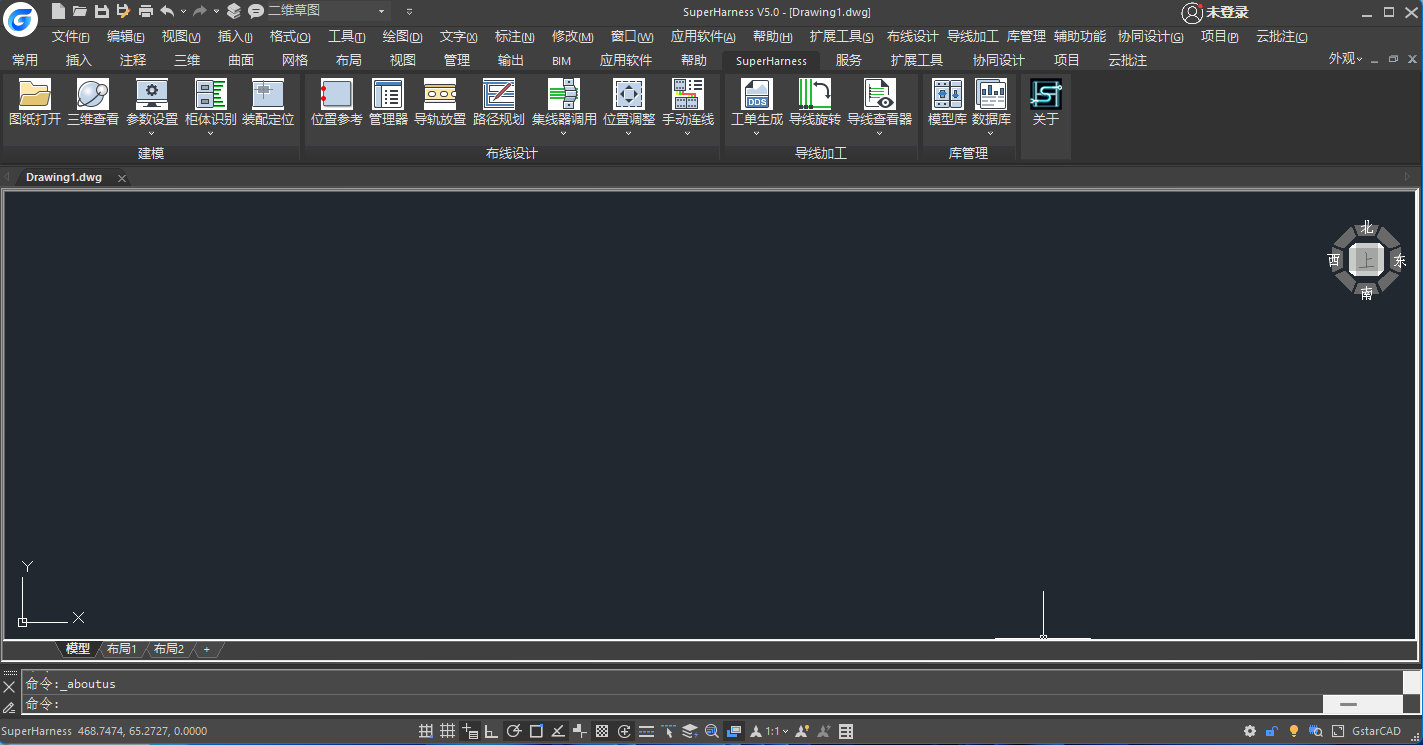Toggle dynamic input in status bar

coord(470,732)
